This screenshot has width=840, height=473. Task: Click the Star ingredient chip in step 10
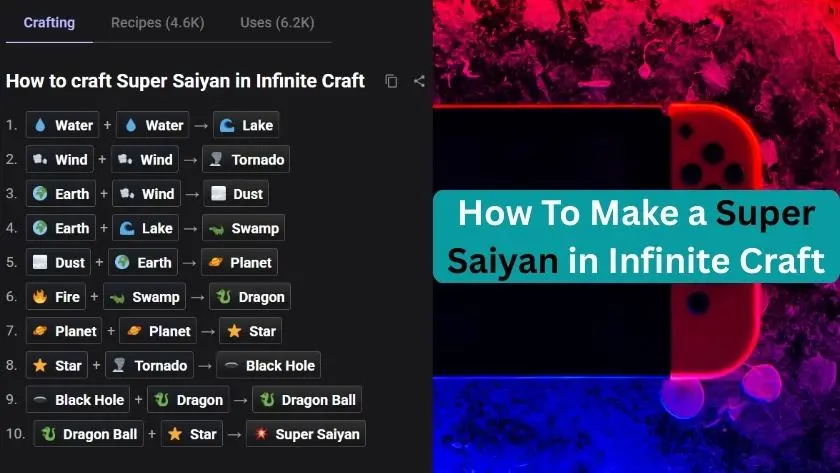click(191, 433)
